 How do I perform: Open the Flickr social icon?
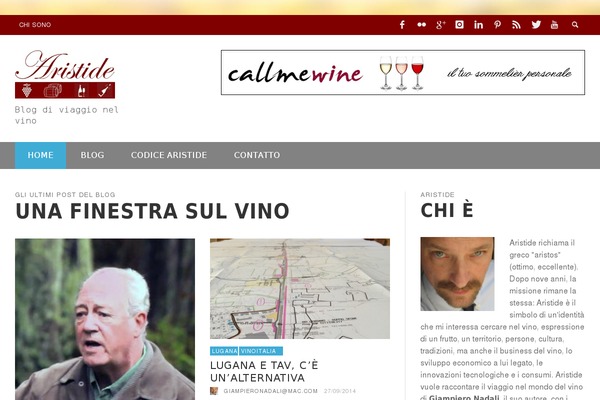(421, 25)
